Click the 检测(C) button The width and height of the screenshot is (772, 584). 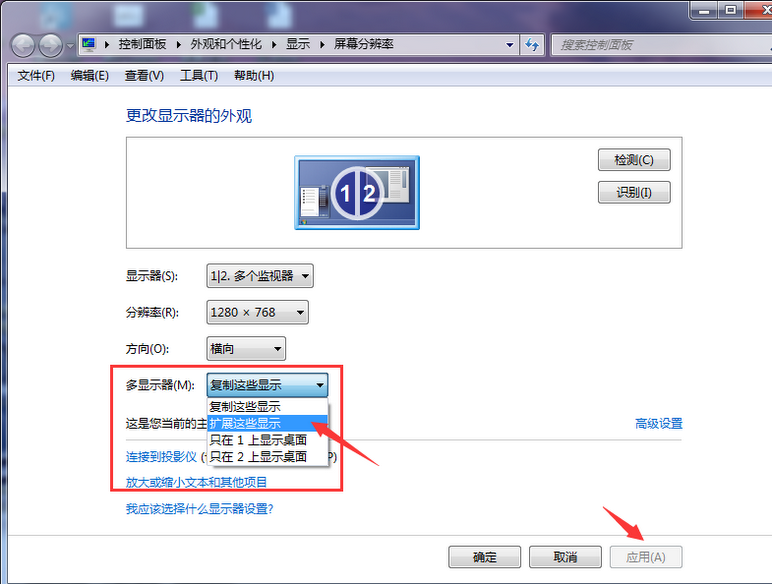[634, 160]
